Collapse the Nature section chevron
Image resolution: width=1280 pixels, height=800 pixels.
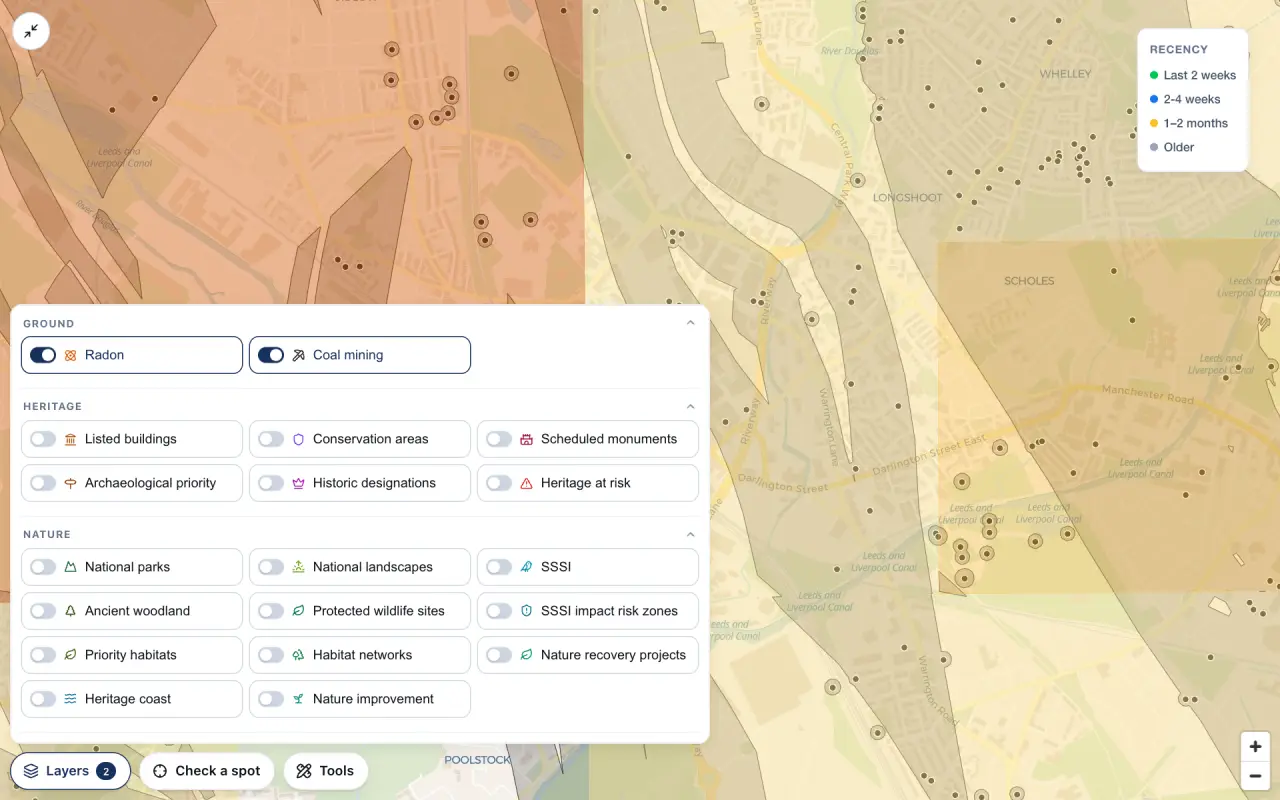(690, 535)
